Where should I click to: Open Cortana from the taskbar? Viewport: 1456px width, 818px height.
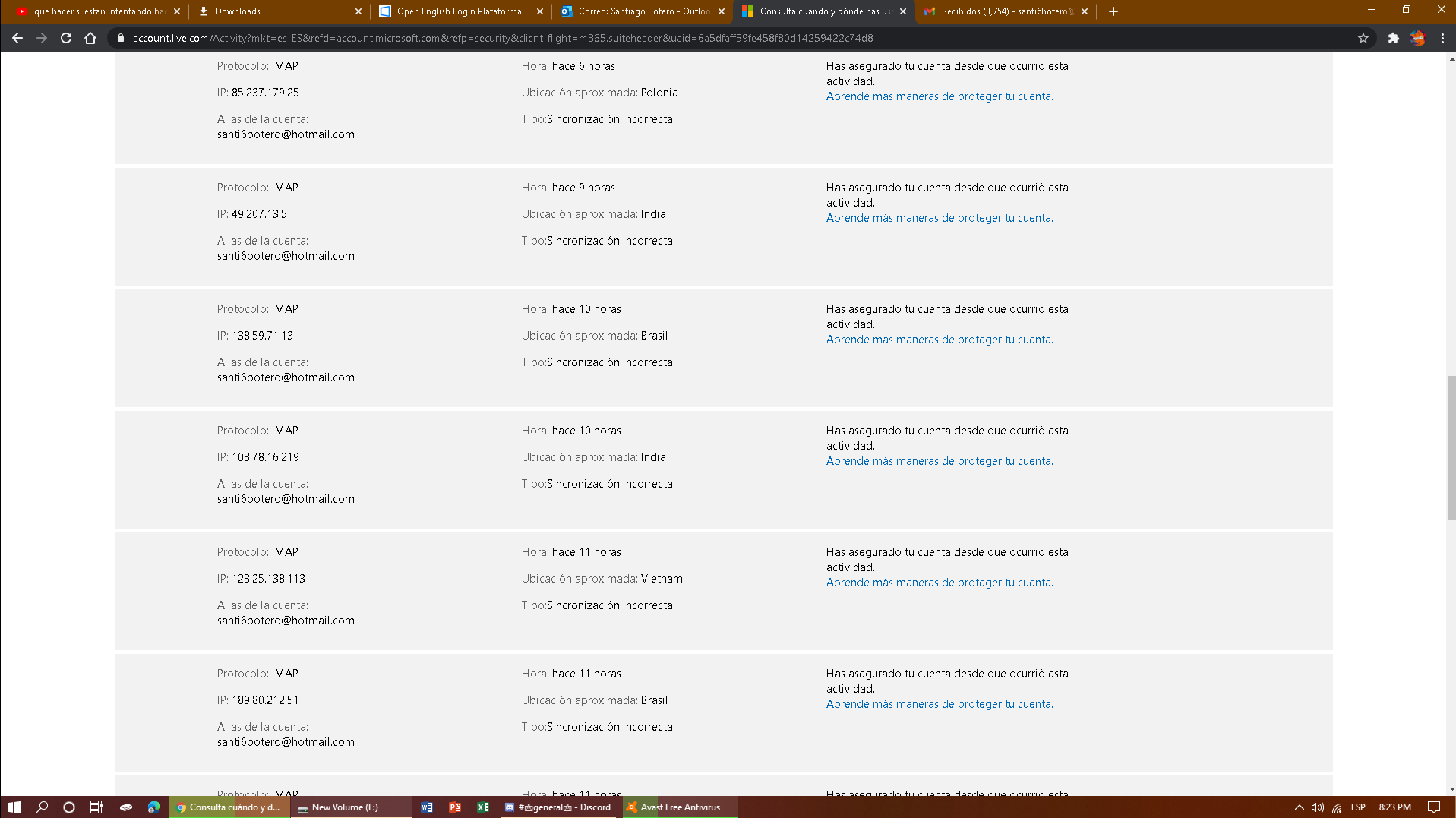(x=69, y=807)
